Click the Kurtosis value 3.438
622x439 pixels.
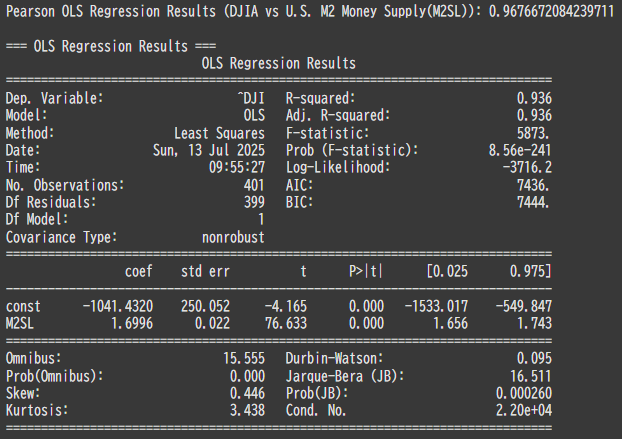248,410
